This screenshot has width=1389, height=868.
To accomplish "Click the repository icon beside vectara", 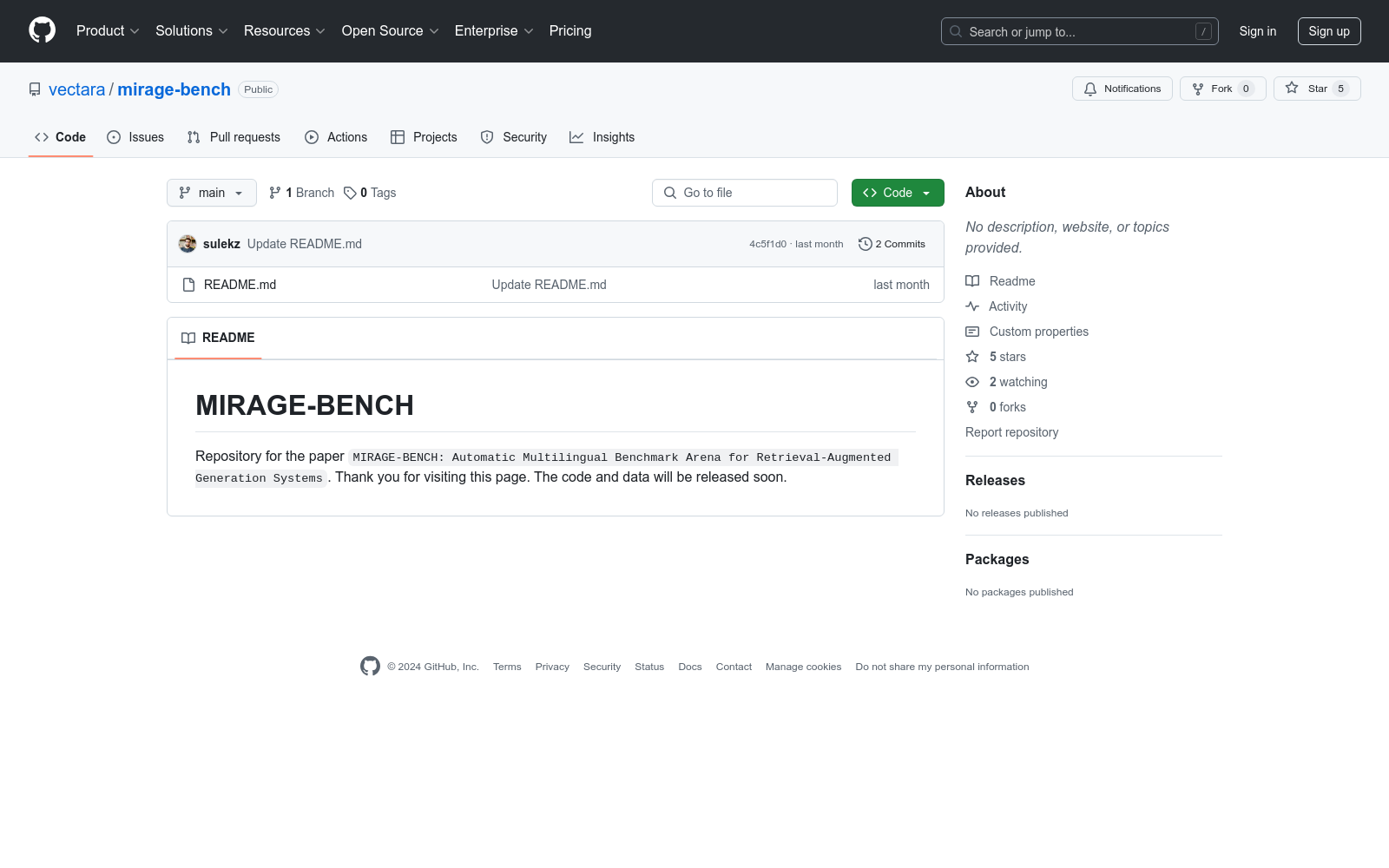I will pyautogui.click(x=35, y=89).
